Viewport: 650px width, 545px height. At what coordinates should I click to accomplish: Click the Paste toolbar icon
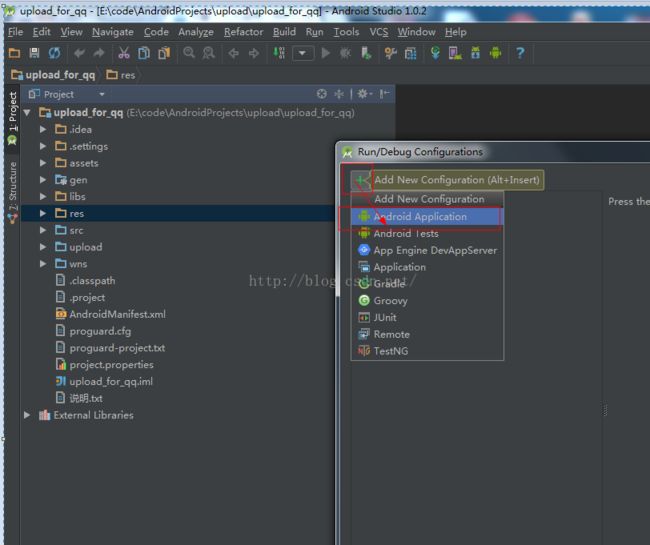coord(164,53)
